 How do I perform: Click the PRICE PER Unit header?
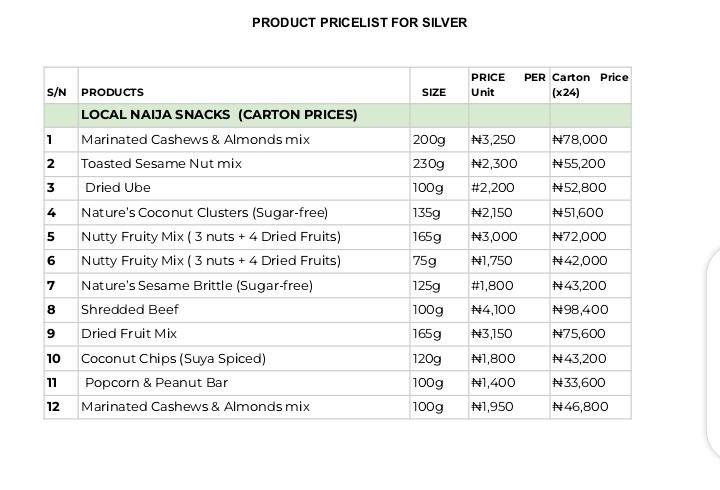pos(508,84)
